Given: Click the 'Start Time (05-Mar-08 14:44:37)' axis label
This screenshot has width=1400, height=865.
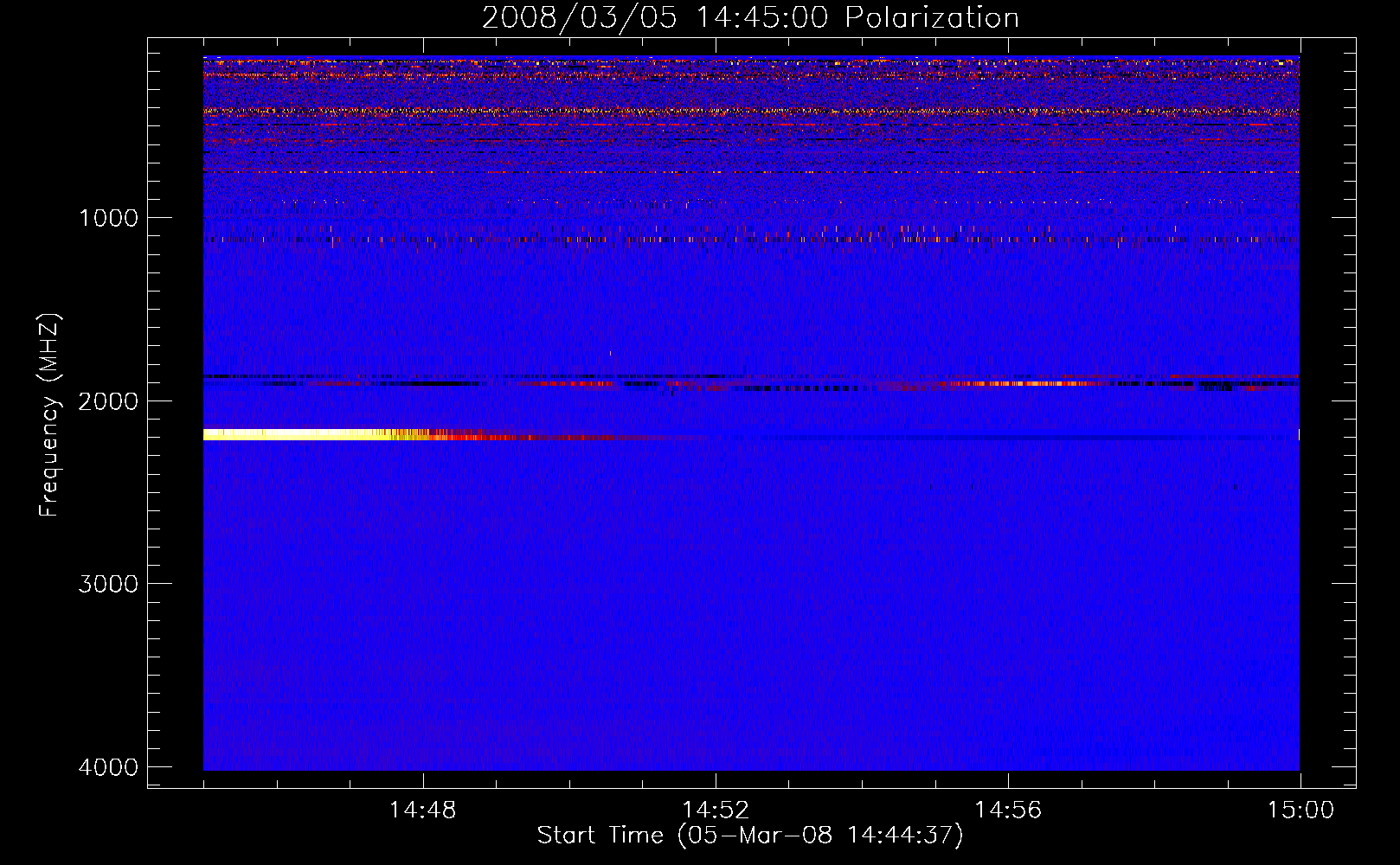Looking at the screenshot, I should (749, 836).
